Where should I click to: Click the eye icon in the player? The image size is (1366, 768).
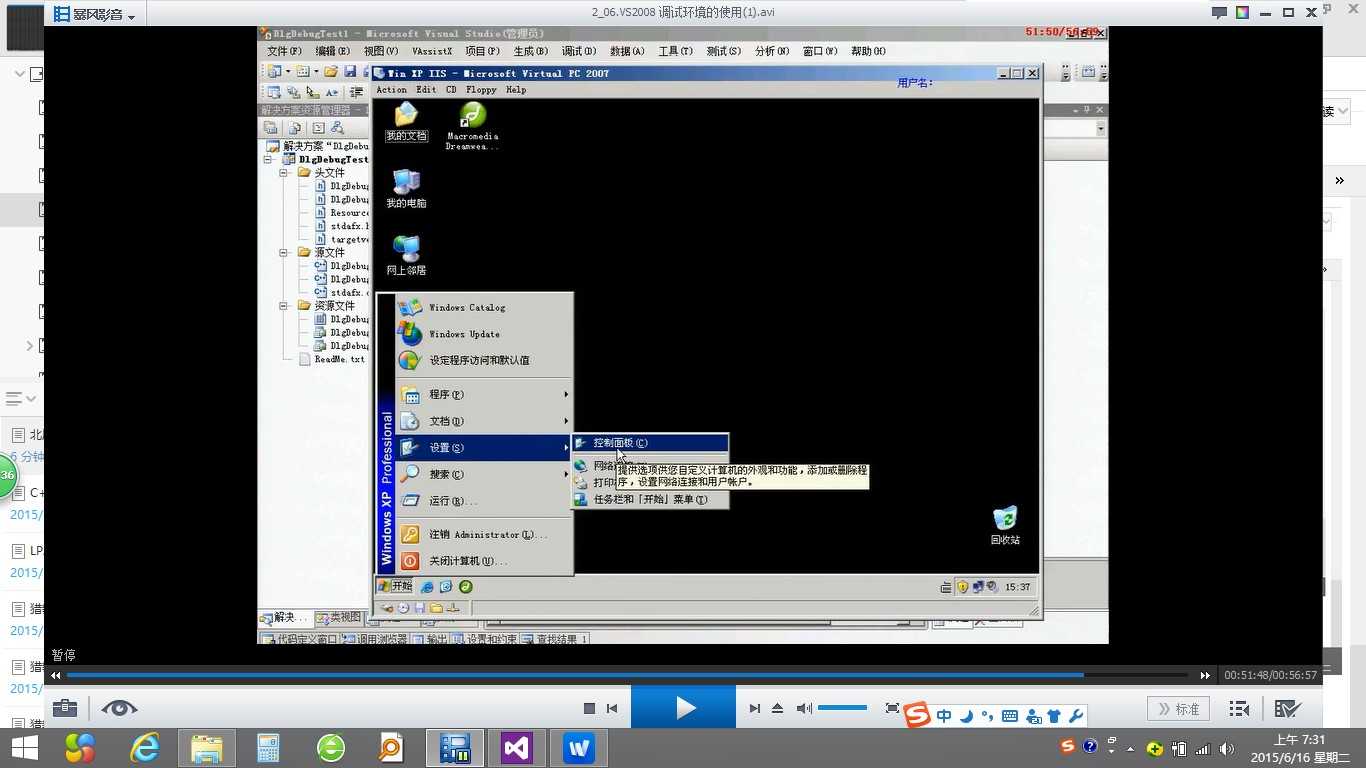[119, 708]
